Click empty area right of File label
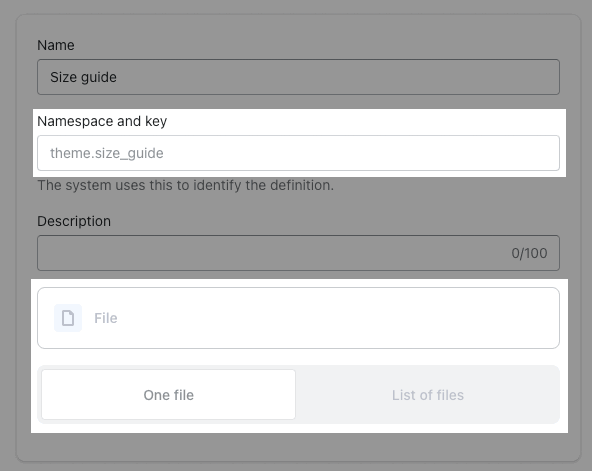 (336, 318)
